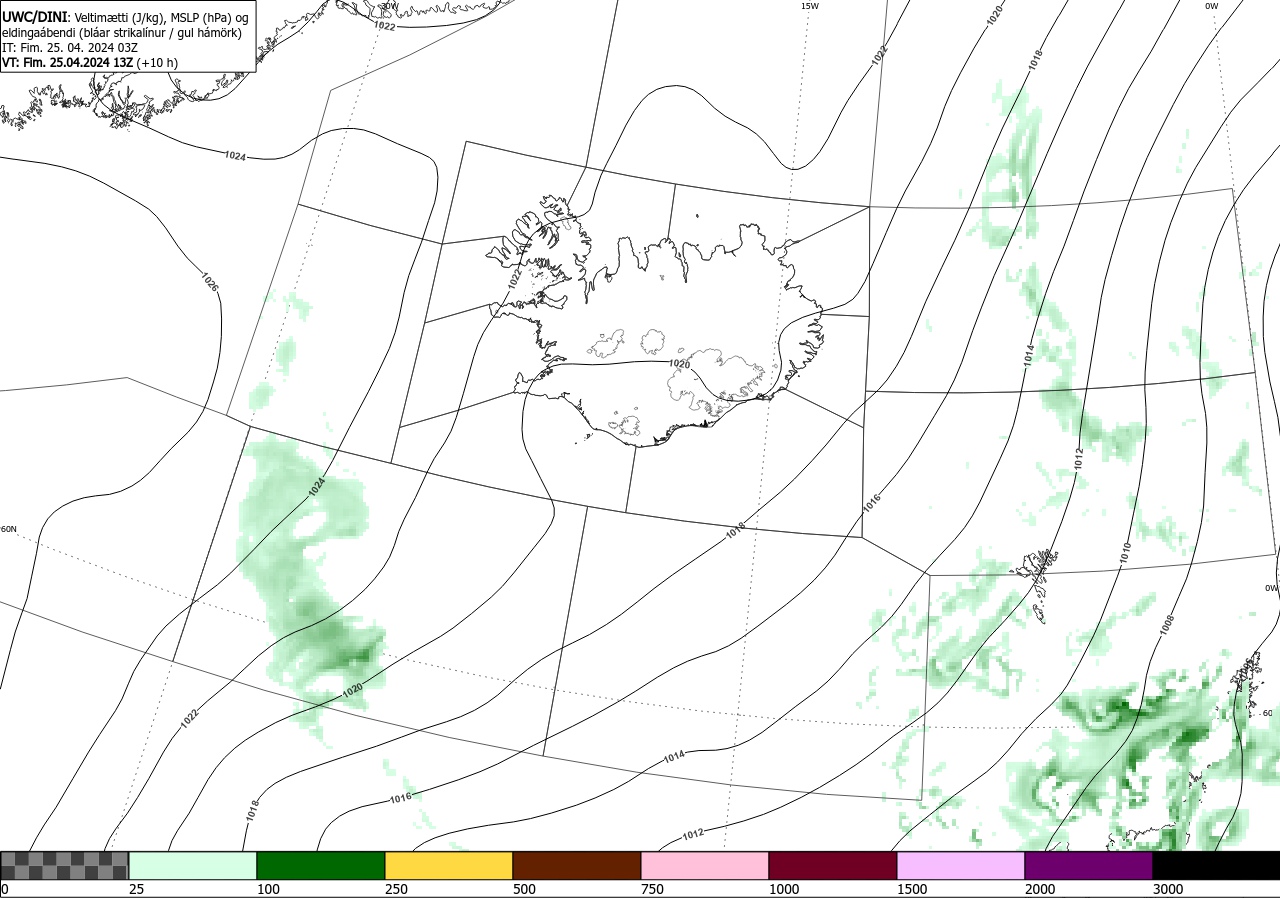Click the UWC/DINI title text

click(x=34, y=17)
